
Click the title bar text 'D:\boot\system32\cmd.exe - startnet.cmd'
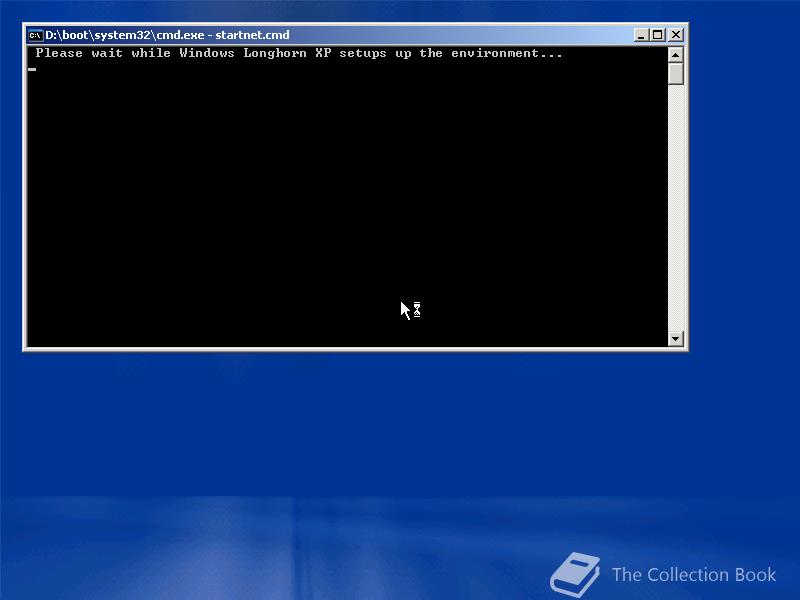(167, 35)
